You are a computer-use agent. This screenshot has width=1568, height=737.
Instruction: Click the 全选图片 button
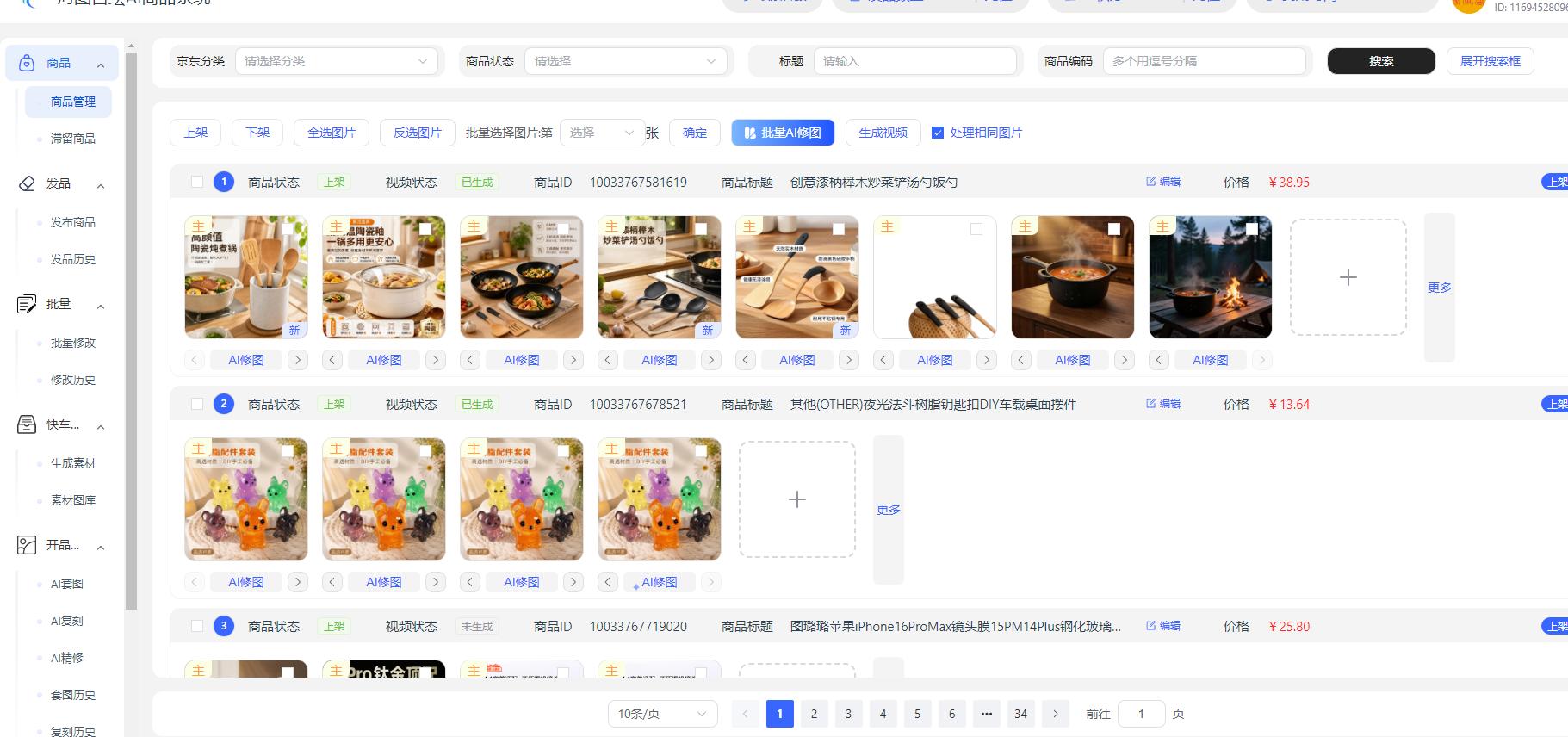click(x=332, y=133)
